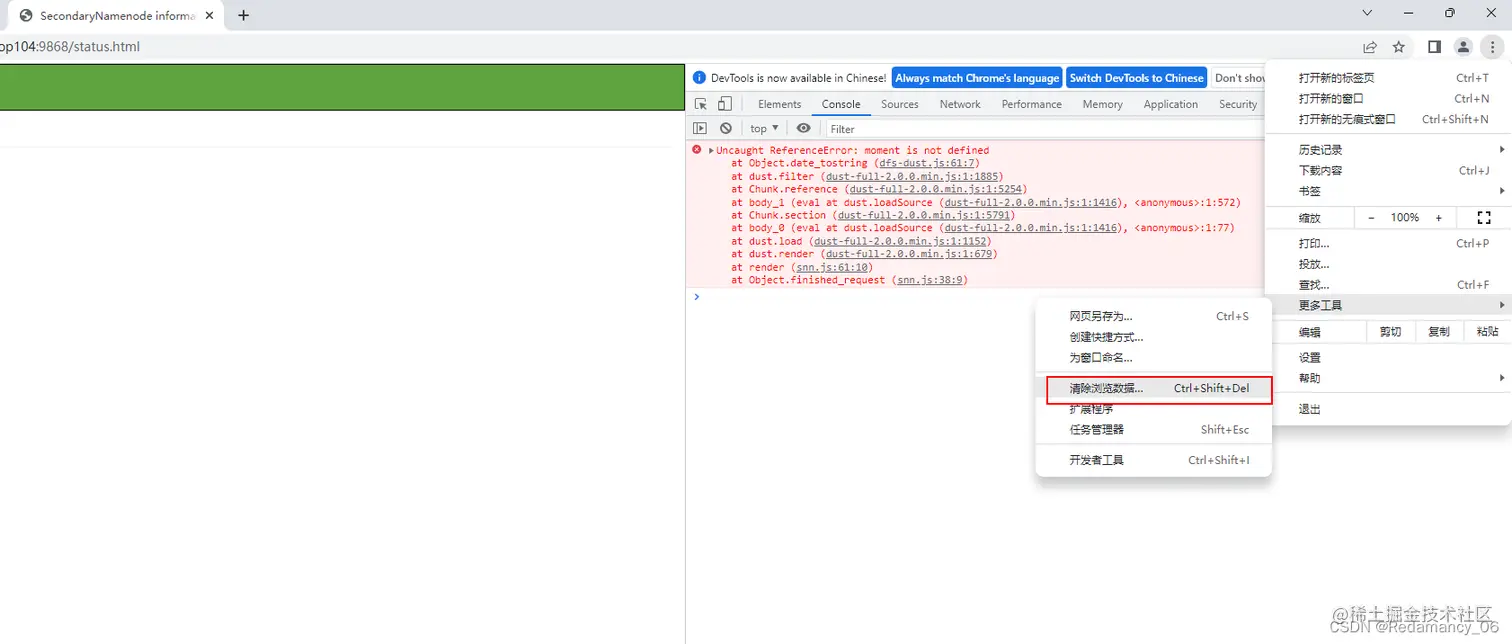Open the snn.js:38:9 source link
This screenshot has height=644, width=1512.
(x=932, y=280)
